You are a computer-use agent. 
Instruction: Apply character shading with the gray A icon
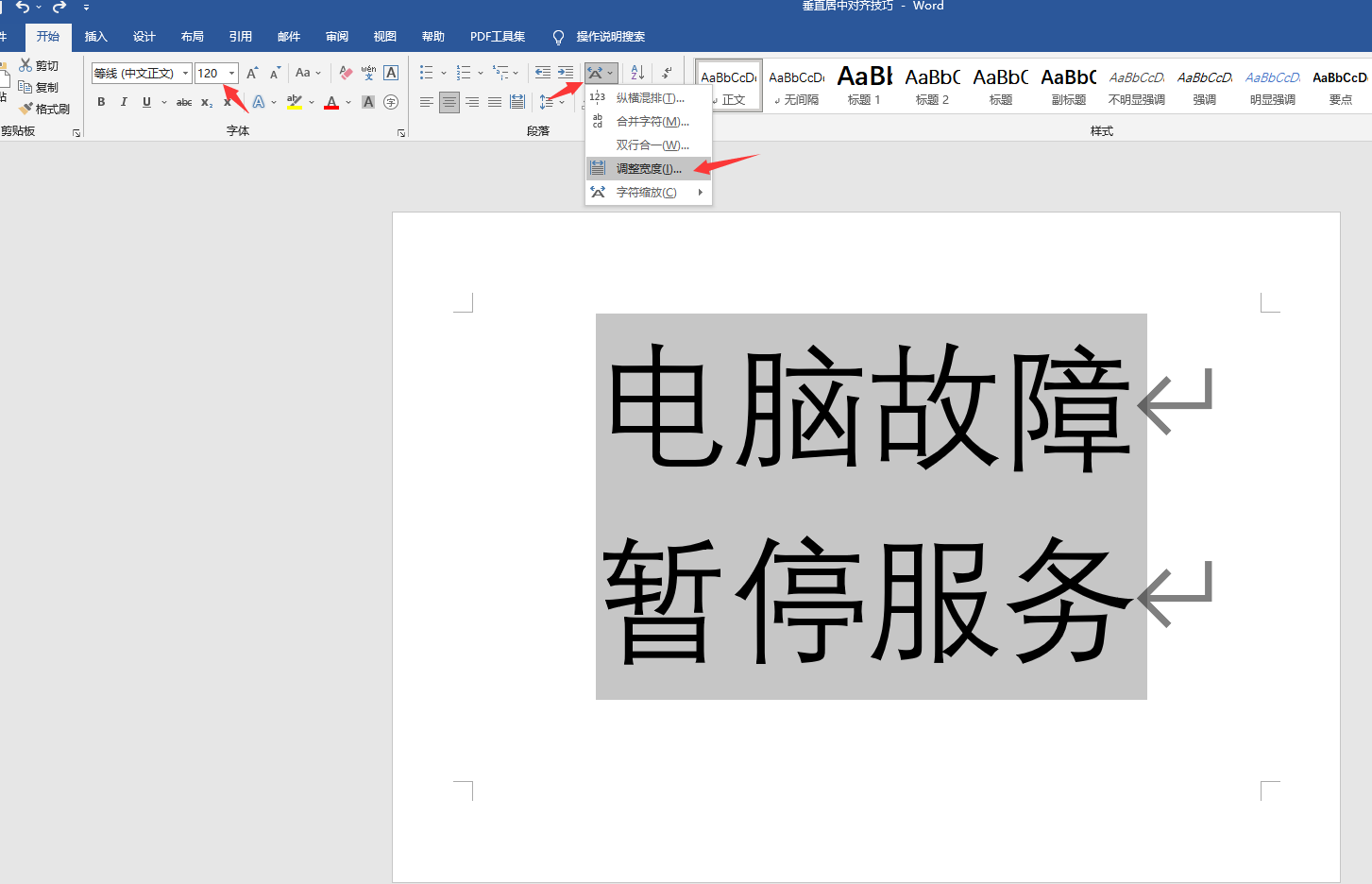click(x=368, y=102)
